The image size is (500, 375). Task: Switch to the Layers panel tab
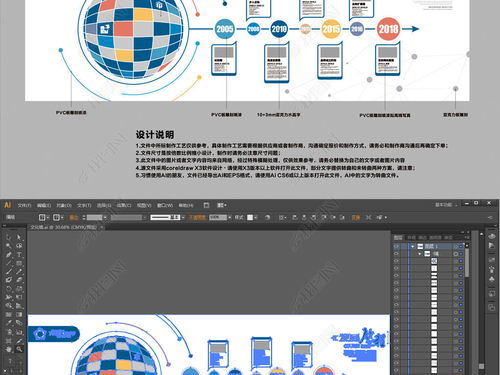click(x=398, y=237)
